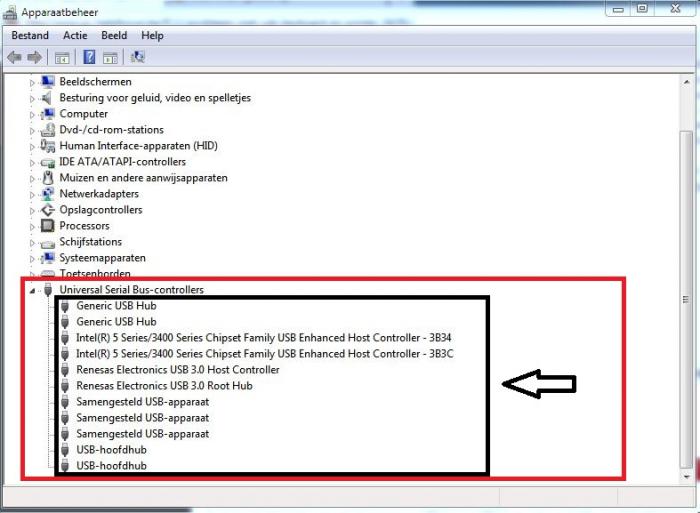Screen dimensions: 700x513
Task: Open the Help menu
Action: pyautogui.click(x=152, y=35)
